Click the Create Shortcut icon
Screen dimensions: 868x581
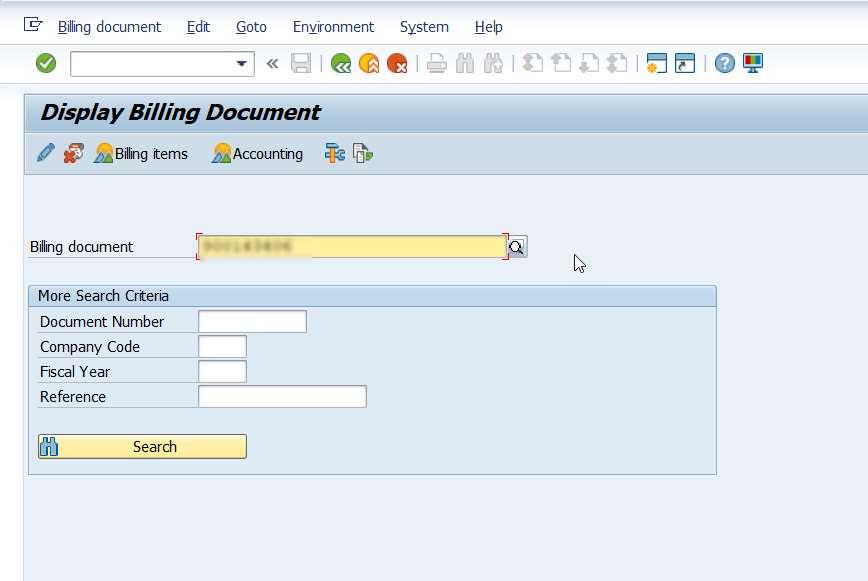pyautogui.click(x=685, y=64)
